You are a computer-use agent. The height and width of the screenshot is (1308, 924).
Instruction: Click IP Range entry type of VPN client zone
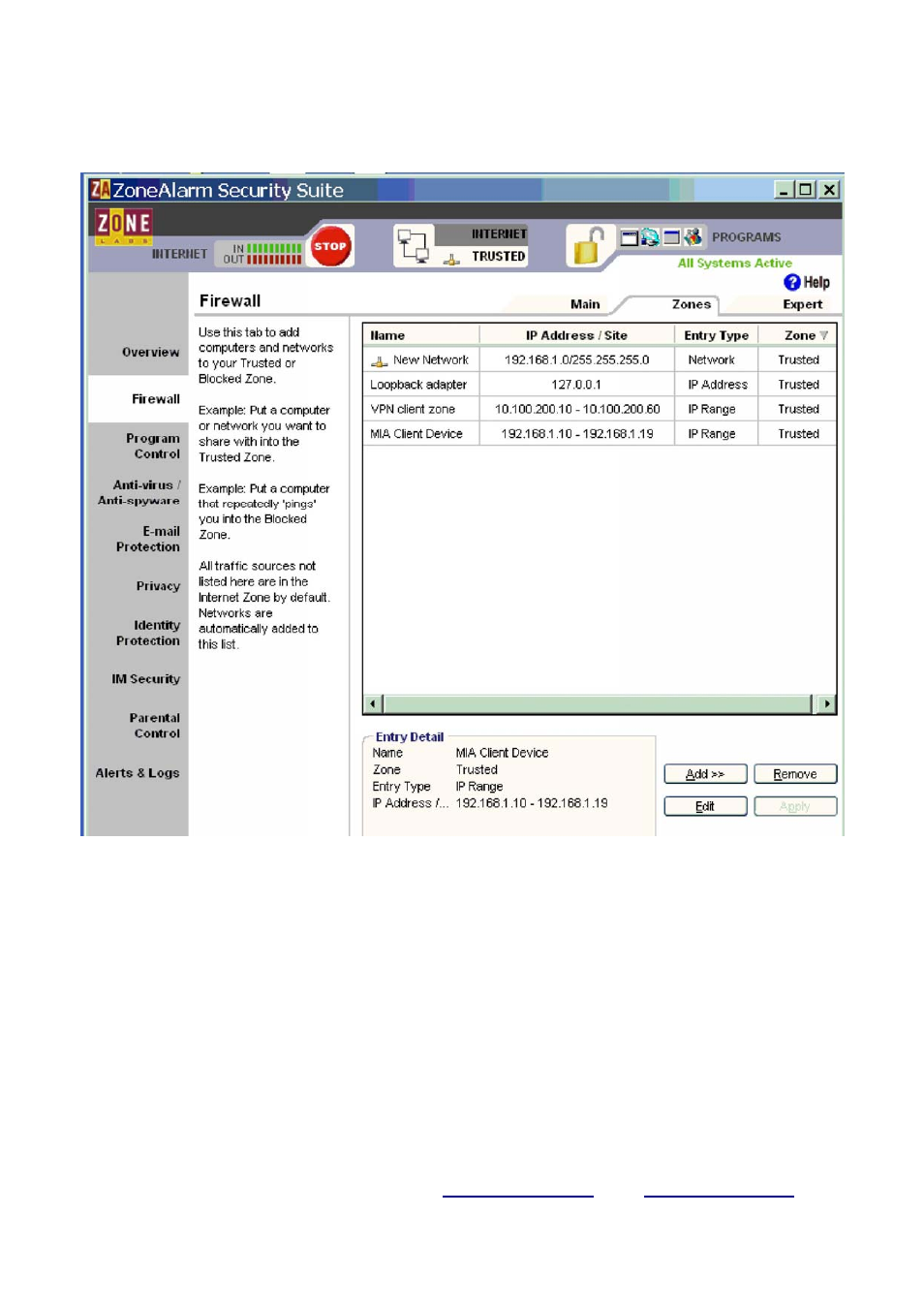pos(717,409)
